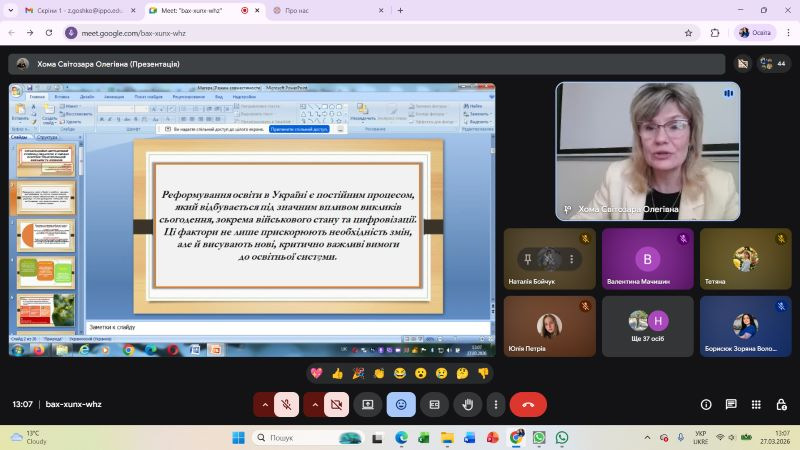Send the clapping hands reaction

coord(379,373)
